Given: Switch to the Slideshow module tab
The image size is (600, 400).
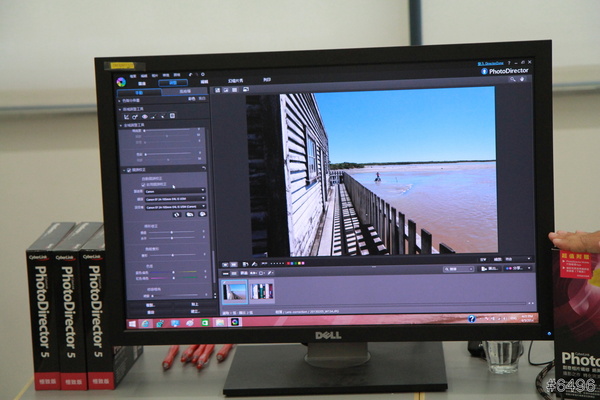Looking at the screenshot, I should coord(235,81).
